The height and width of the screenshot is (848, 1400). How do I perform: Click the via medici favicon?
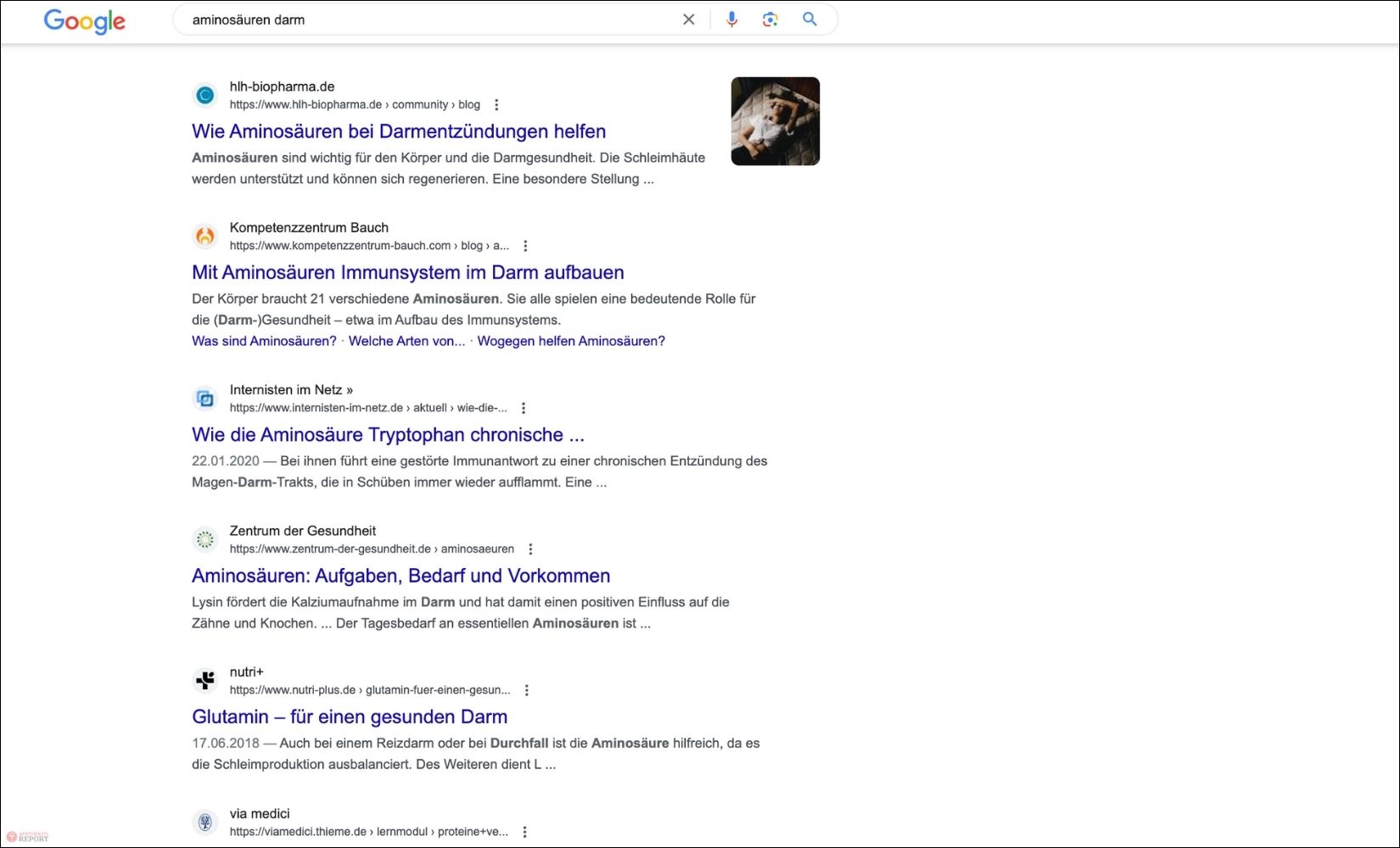[205, 822]
